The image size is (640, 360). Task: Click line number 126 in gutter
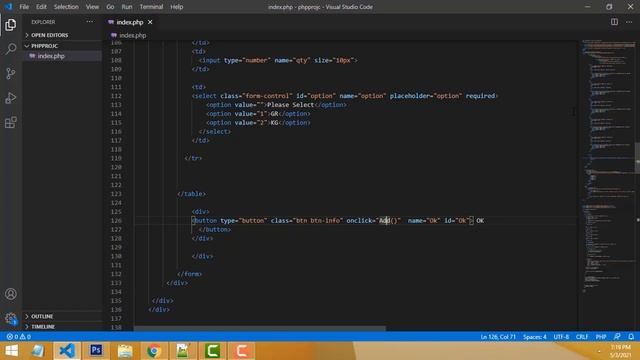coord(116,220)
